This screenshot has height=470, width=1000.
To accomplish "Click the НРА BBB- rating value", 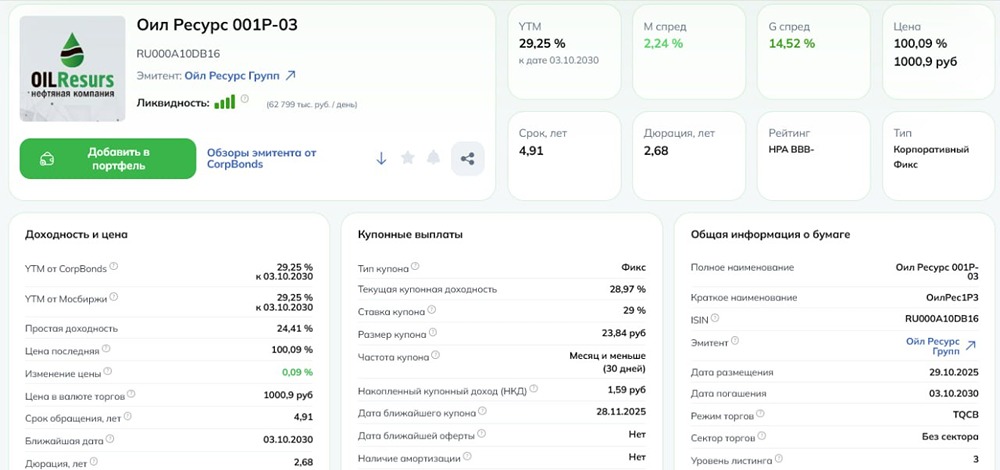I will click(x=793, y=150).
